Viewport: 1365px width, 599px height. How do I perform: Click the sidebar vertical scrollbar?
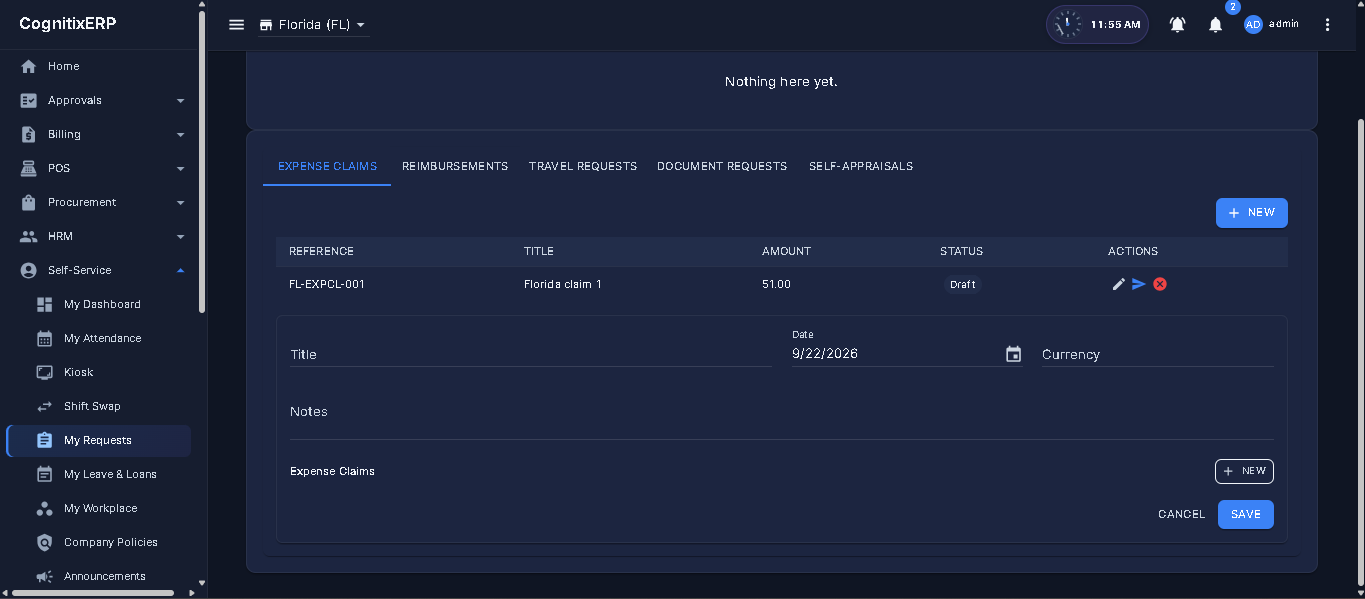202,162
